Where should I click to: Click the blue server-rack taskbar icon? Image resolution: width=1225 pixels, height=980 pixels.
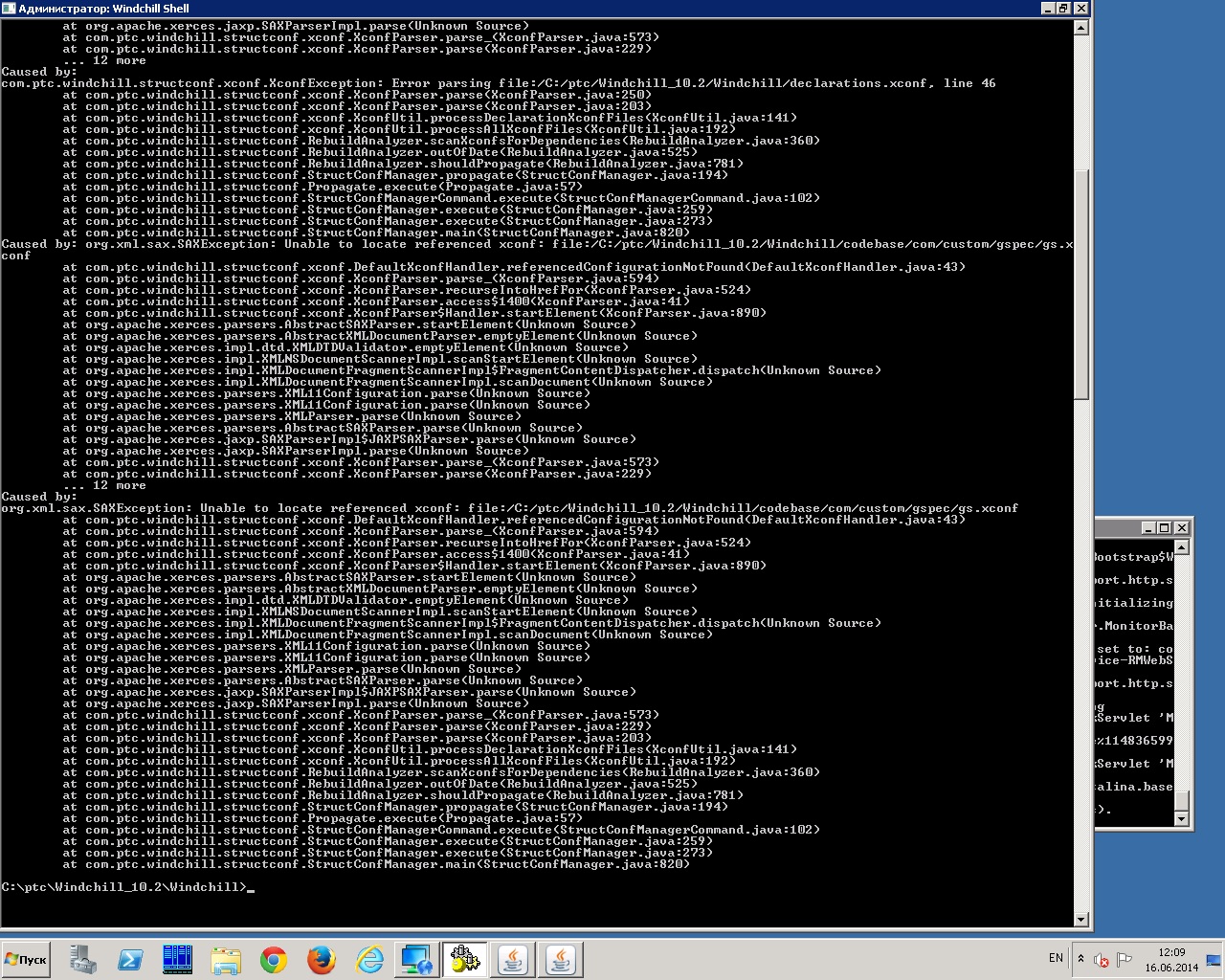[178, 959]
